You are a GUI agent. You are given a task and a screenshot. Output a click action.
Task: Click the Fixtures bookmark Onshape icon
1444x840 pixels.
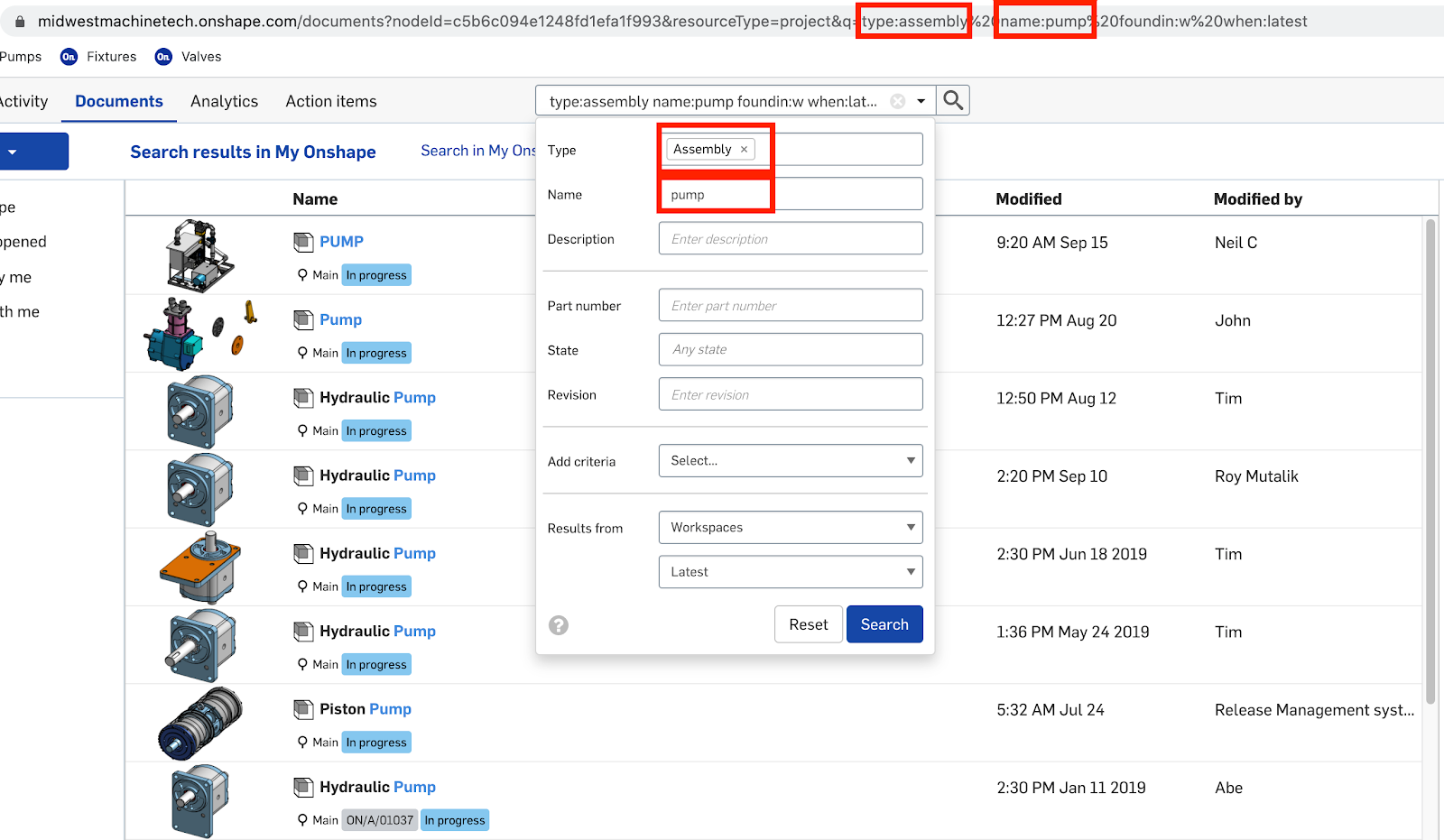pos(69,57)
